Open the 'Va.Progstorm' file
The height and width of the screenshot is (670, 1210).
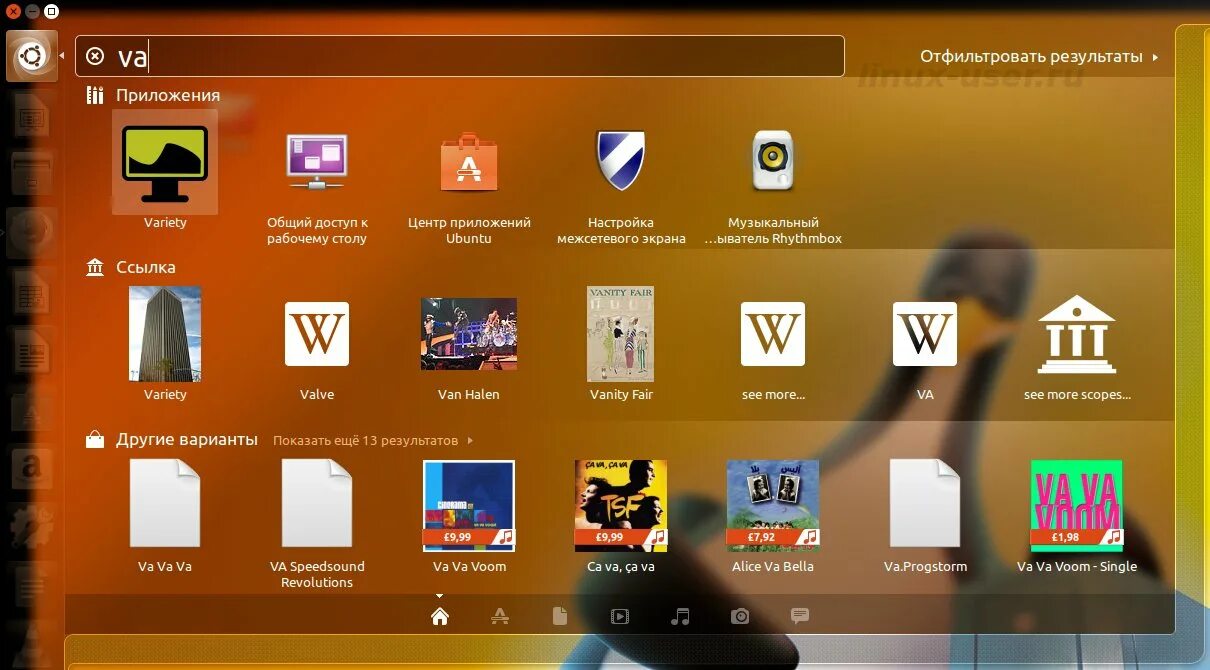[x=925, y=503]
